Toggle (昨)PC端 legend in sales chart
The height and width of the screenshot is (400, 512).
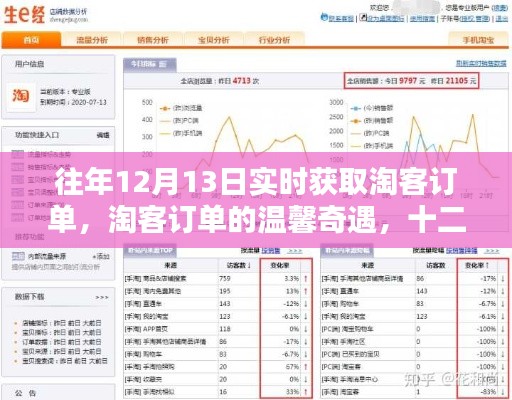[370, 134]
